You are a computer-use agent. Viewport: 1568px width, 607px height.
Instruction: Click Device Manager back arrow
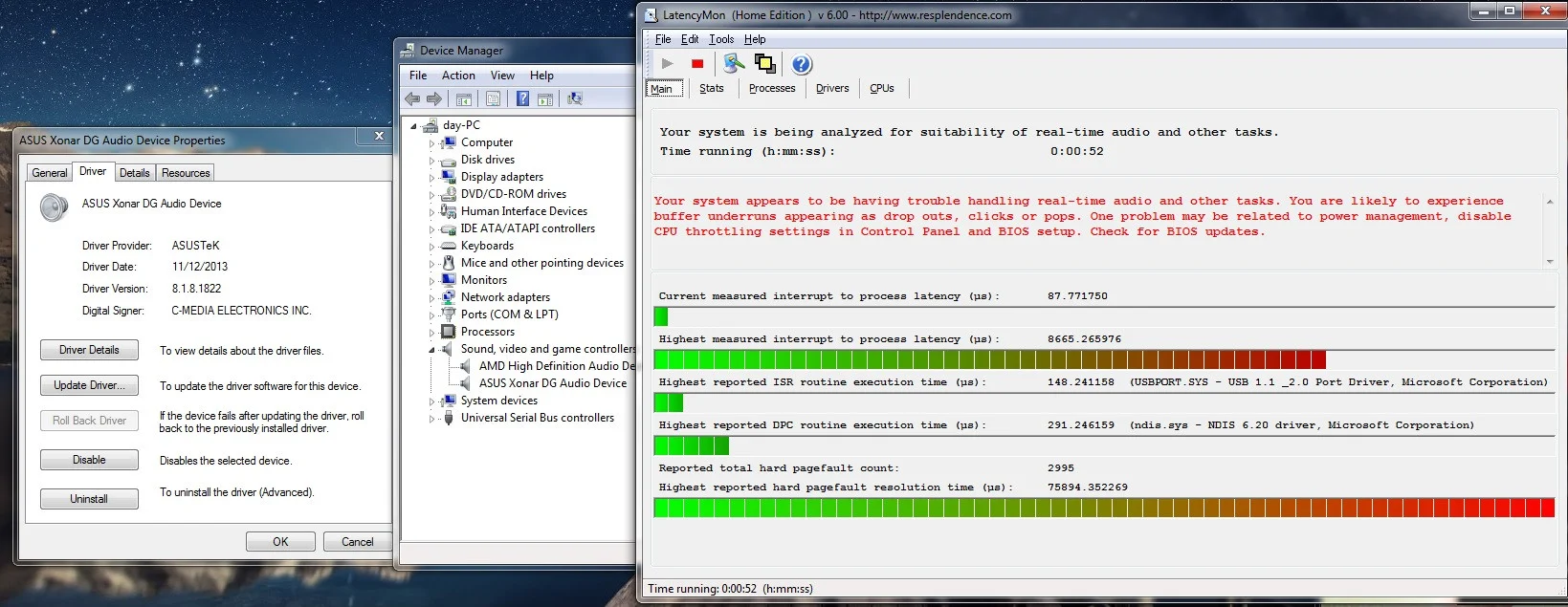pyautogui.click(x=412, y=98)
